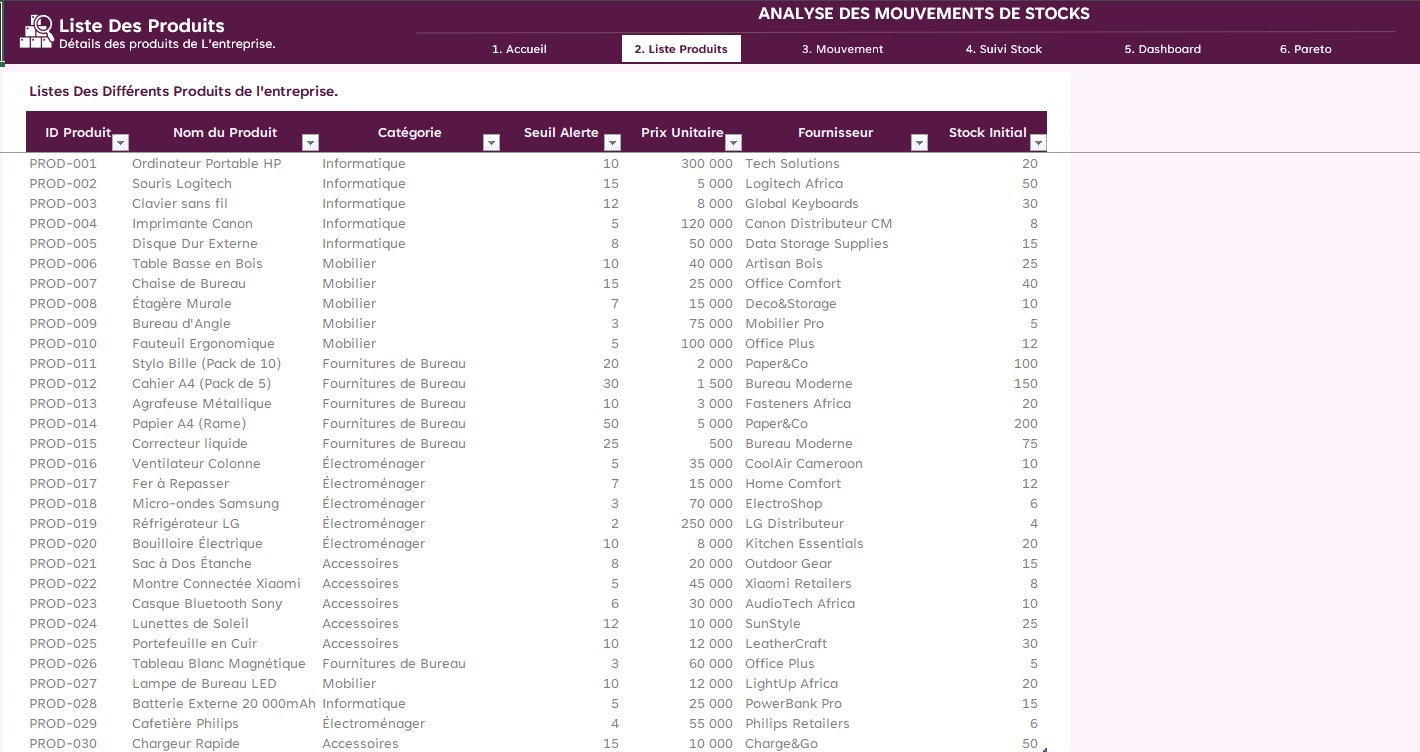
Task: Click the Prix Unitaire column header
Action: 682,132
